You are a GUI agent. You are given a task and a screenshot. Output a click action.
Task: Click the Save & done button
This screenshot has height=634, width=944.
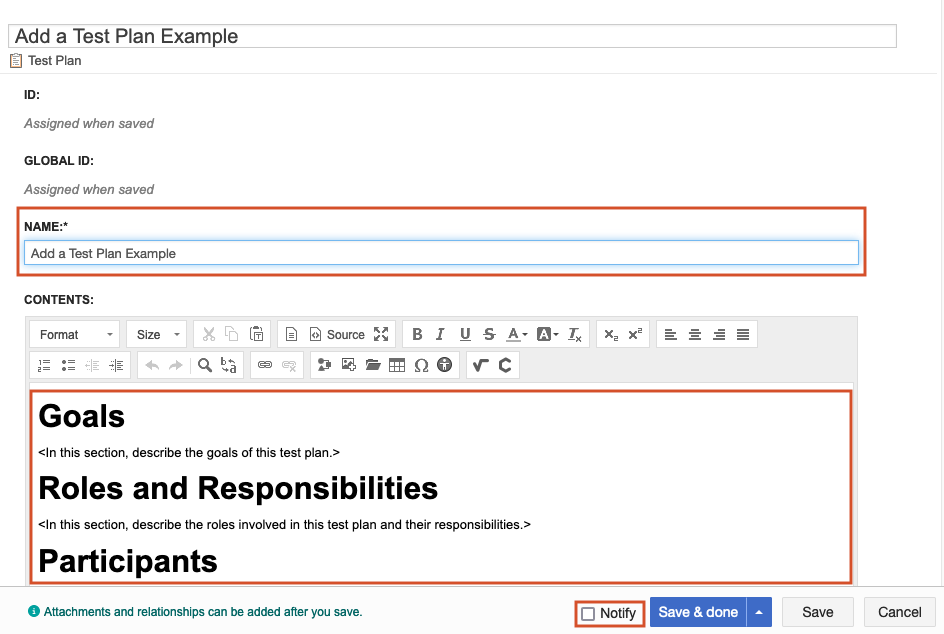pos(698,612)
